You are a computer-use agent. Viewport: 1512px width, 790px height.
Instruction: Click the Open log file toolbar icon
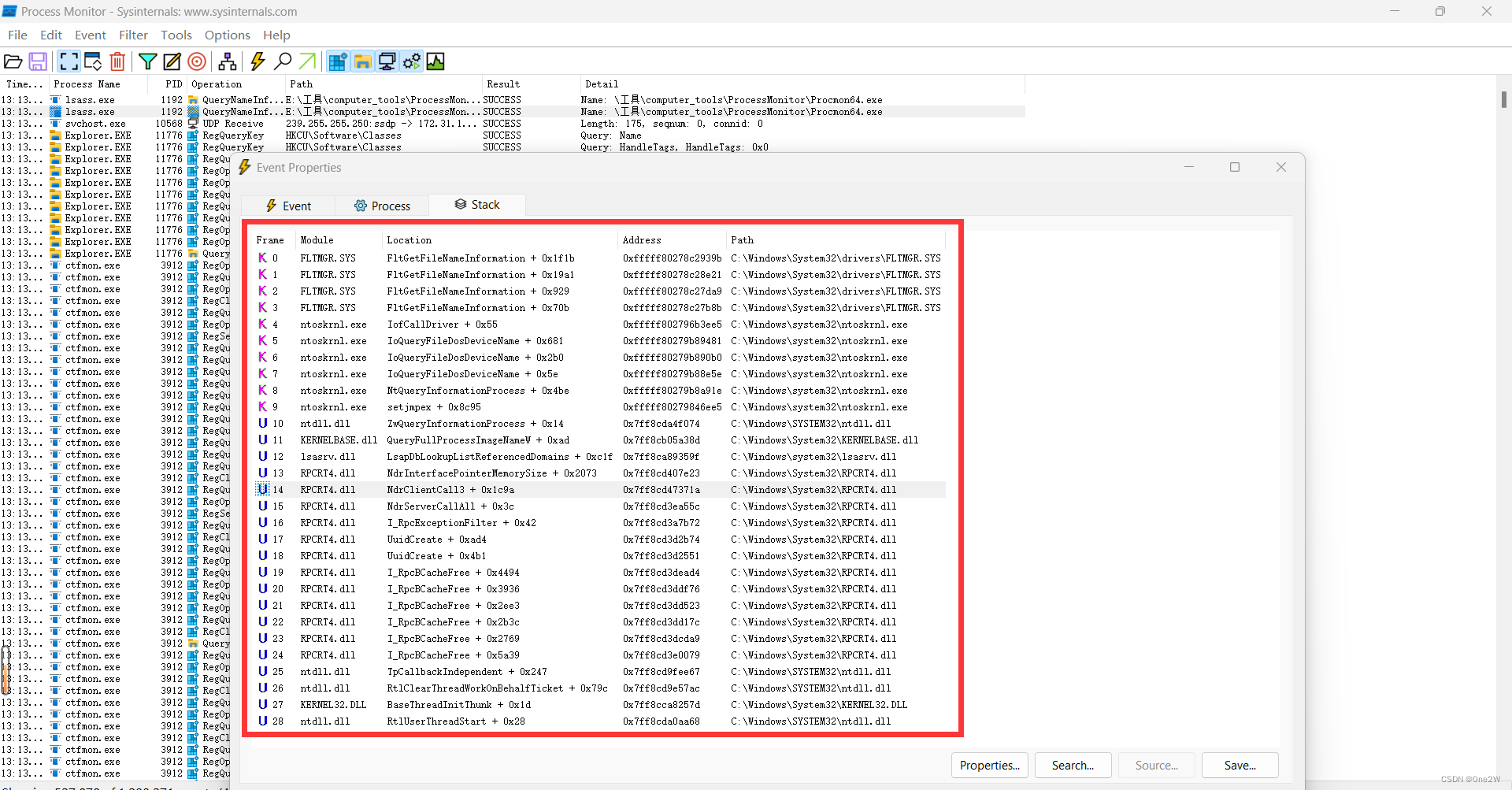[x=13, y=61]
